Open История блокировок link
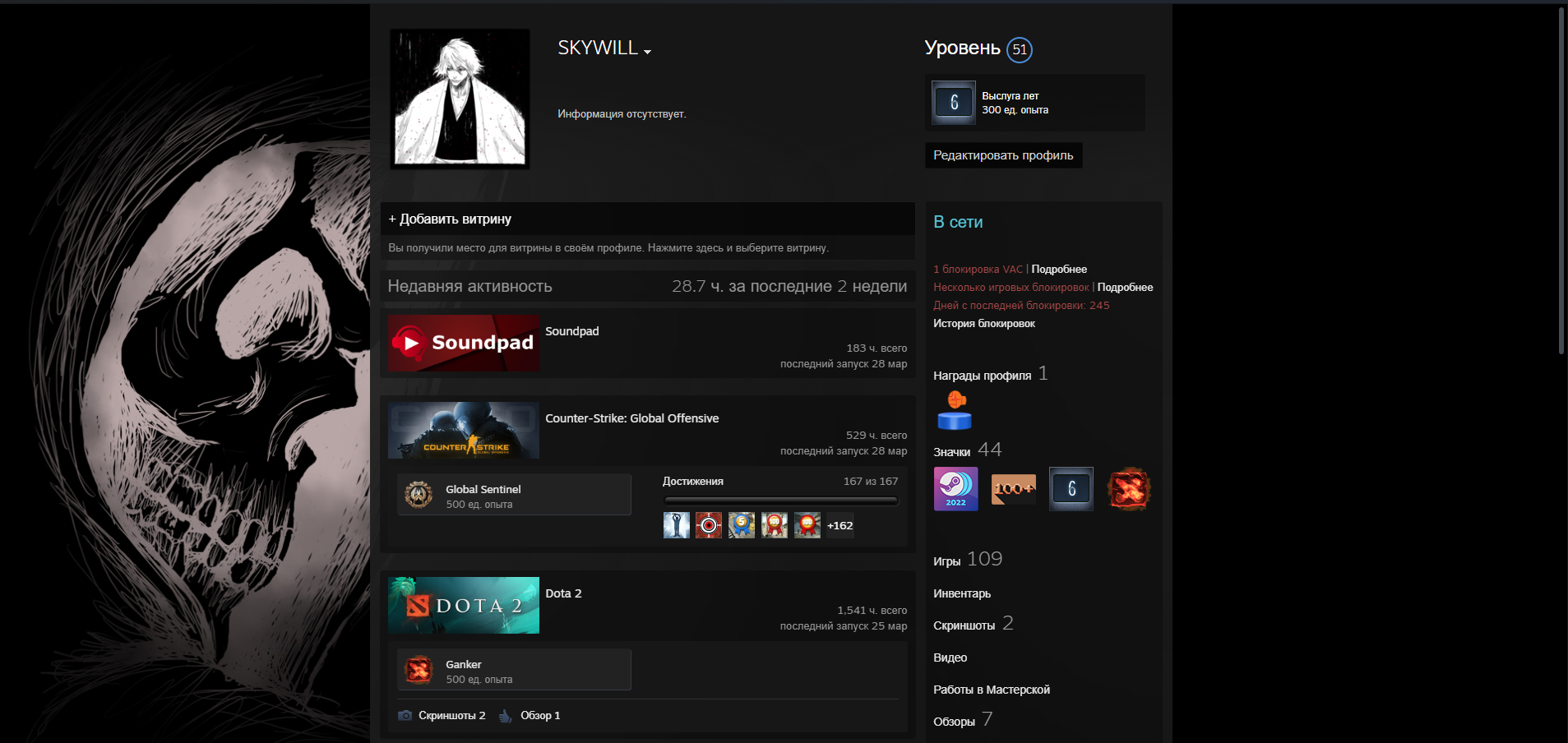 tap(984, 324)
